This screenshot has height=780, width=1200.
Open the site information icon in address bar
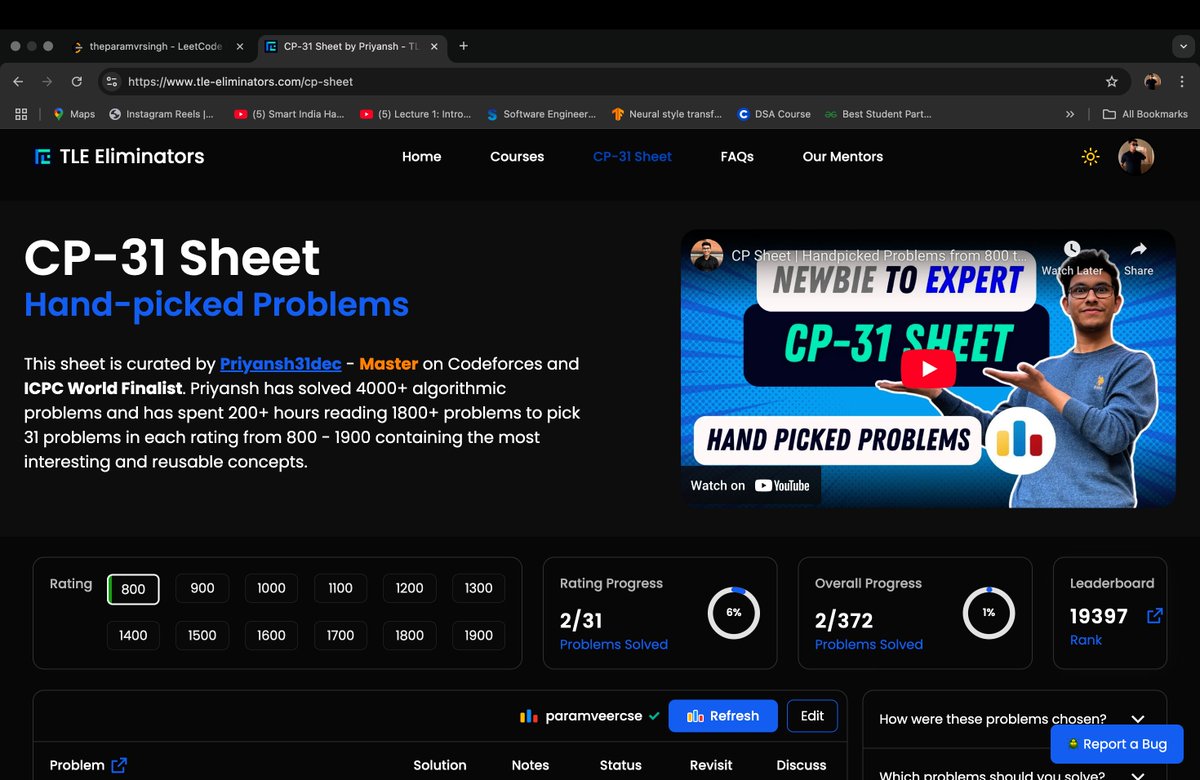(x=112, y=82)
